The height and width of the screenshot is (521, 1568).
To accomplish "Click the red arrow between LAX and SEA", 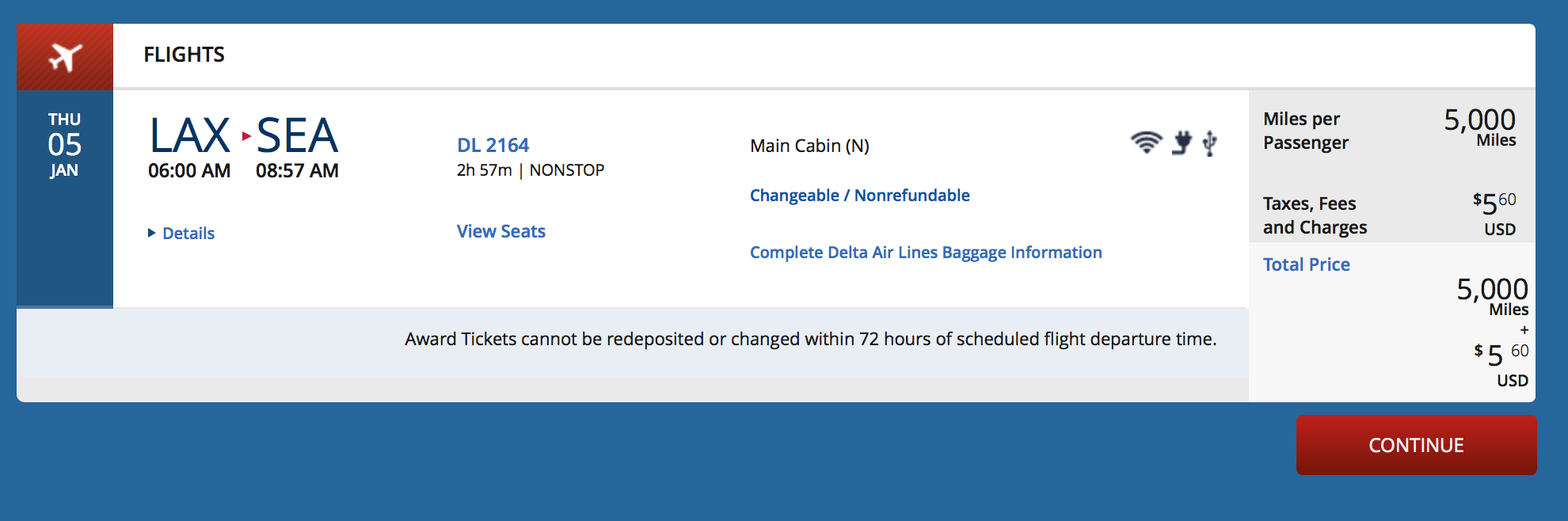I will [246, 136].
